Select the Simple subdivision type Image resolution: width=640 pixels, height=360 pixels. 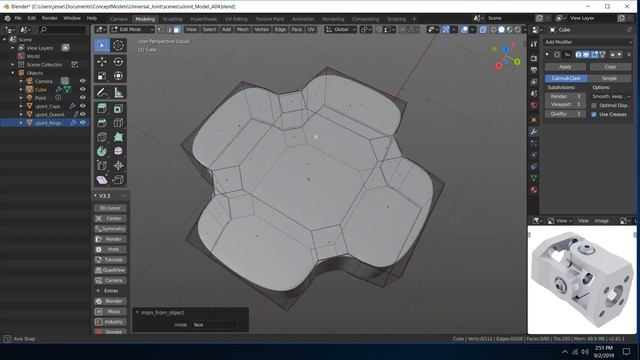609,78
